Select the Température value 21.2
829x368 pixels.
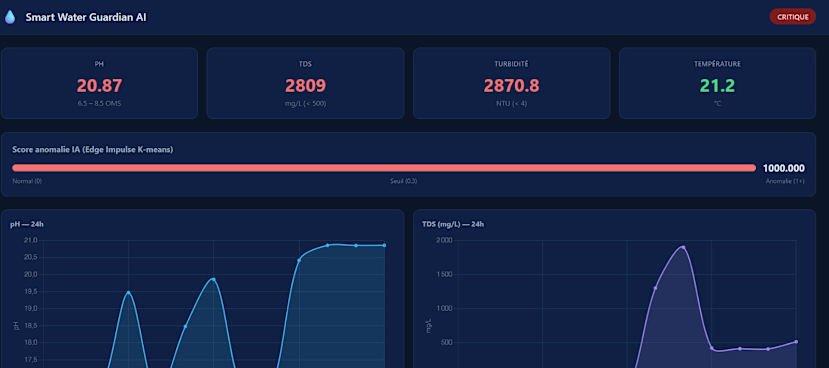pyautogui.click(x=717, y=86)
